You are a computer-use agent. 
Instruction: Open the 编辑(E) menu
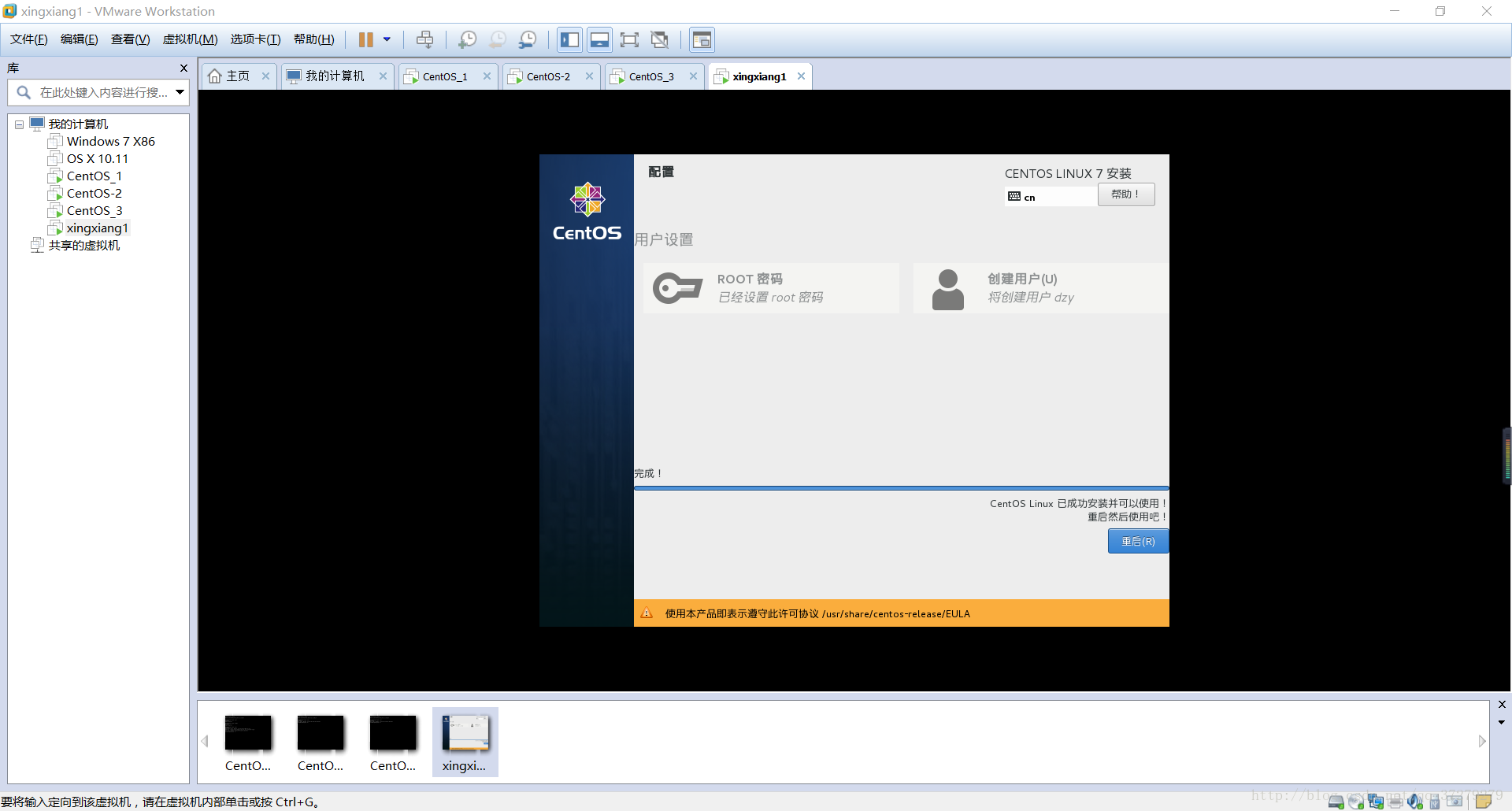80,39
